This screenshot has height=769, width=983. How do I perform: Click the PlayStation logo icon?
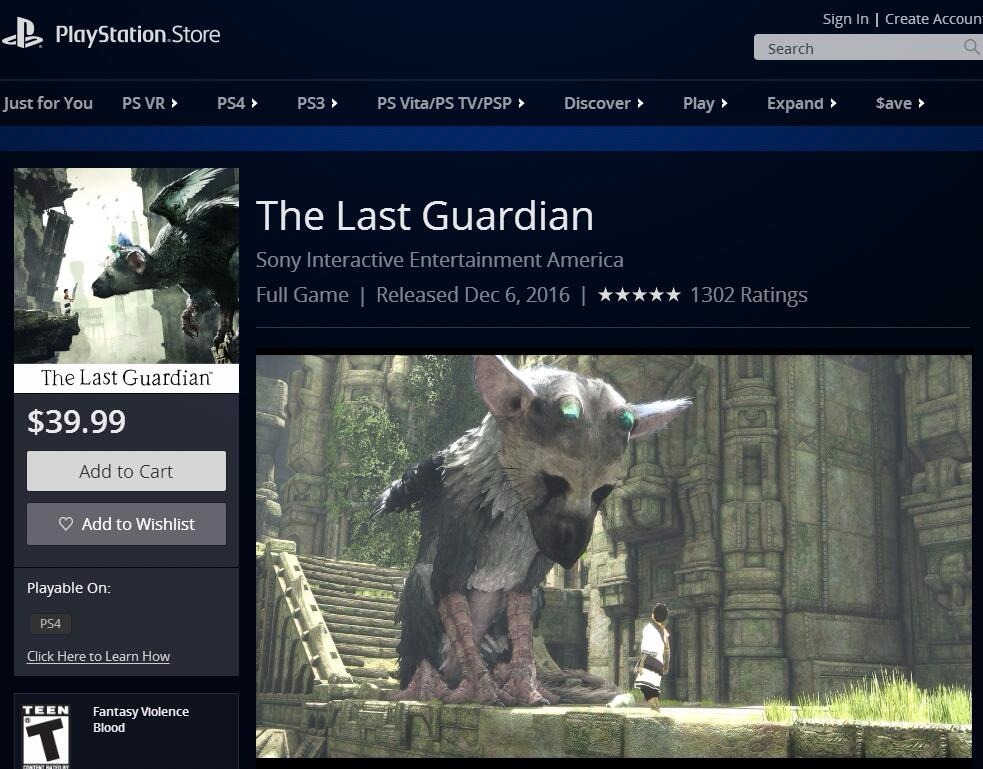[23, 33]
